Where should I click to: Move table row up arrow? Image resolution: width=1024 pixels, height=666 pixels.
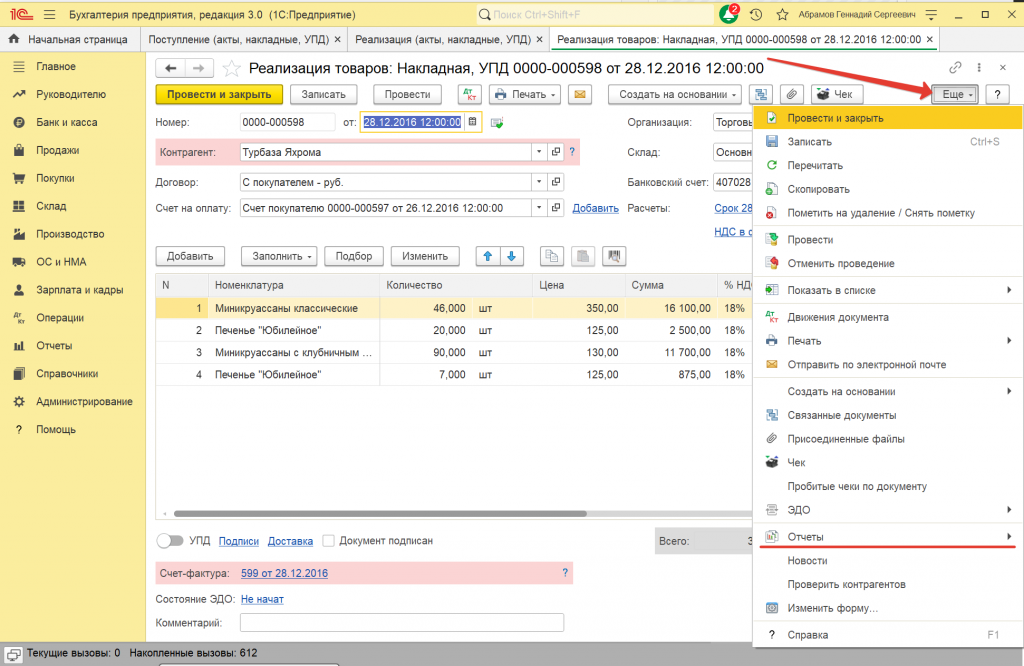(x=488, y=257)
